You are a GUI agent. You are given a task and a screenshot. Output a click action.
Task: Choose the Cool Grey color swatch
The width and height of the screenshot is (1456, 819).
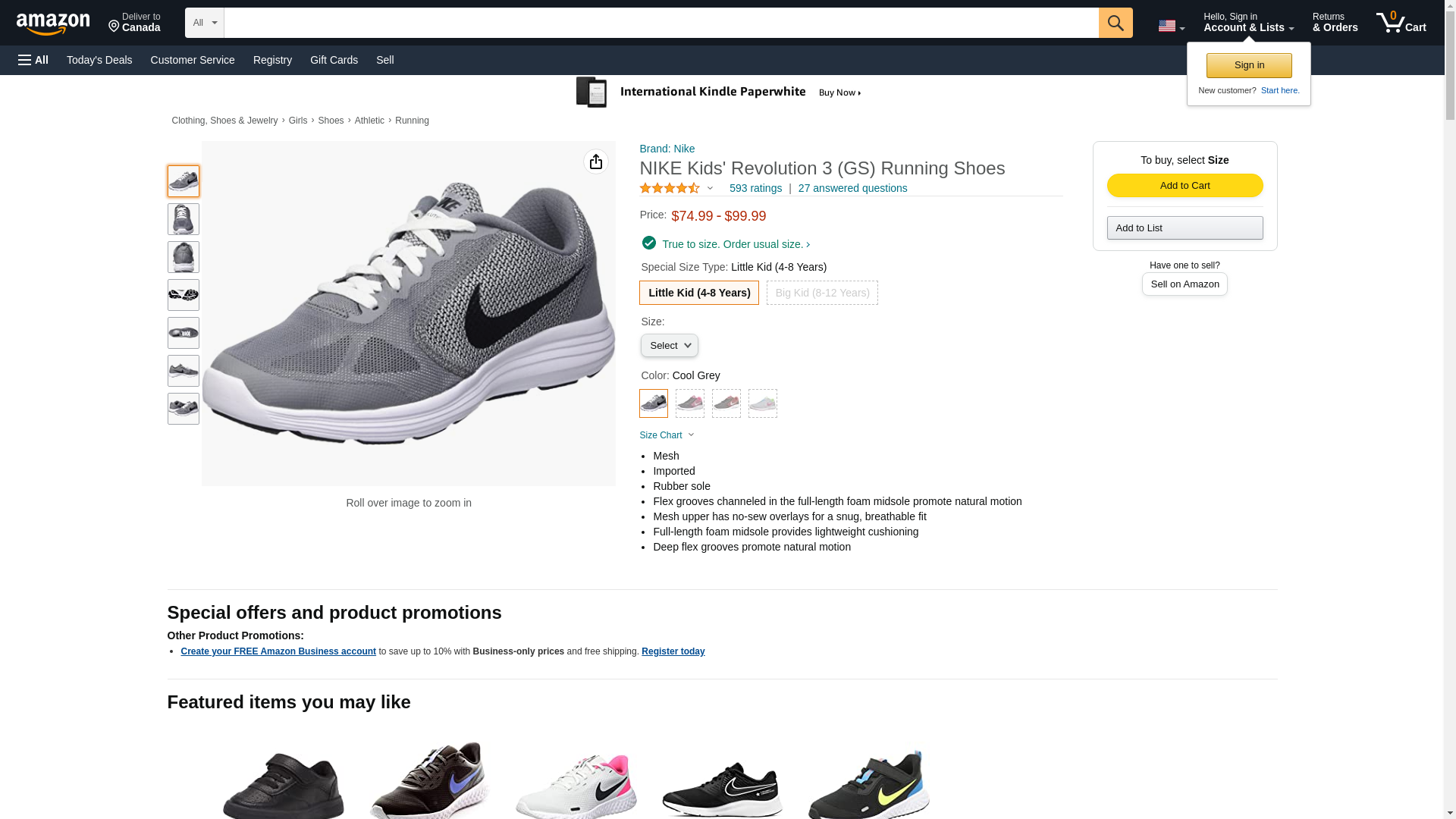653,403
